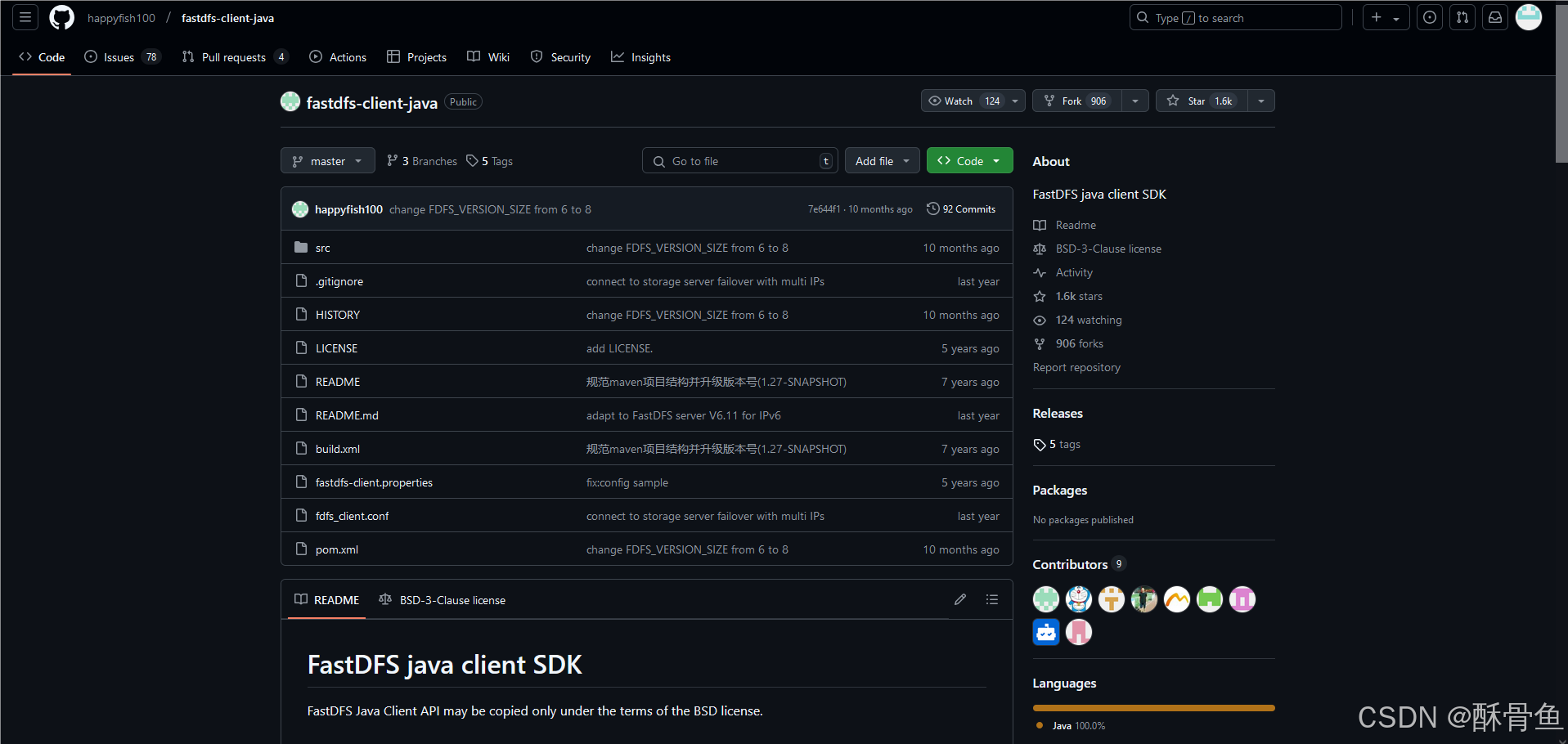Open the README.md file
The height and width of the screenshot is (744, 1568).
(347, 415)
